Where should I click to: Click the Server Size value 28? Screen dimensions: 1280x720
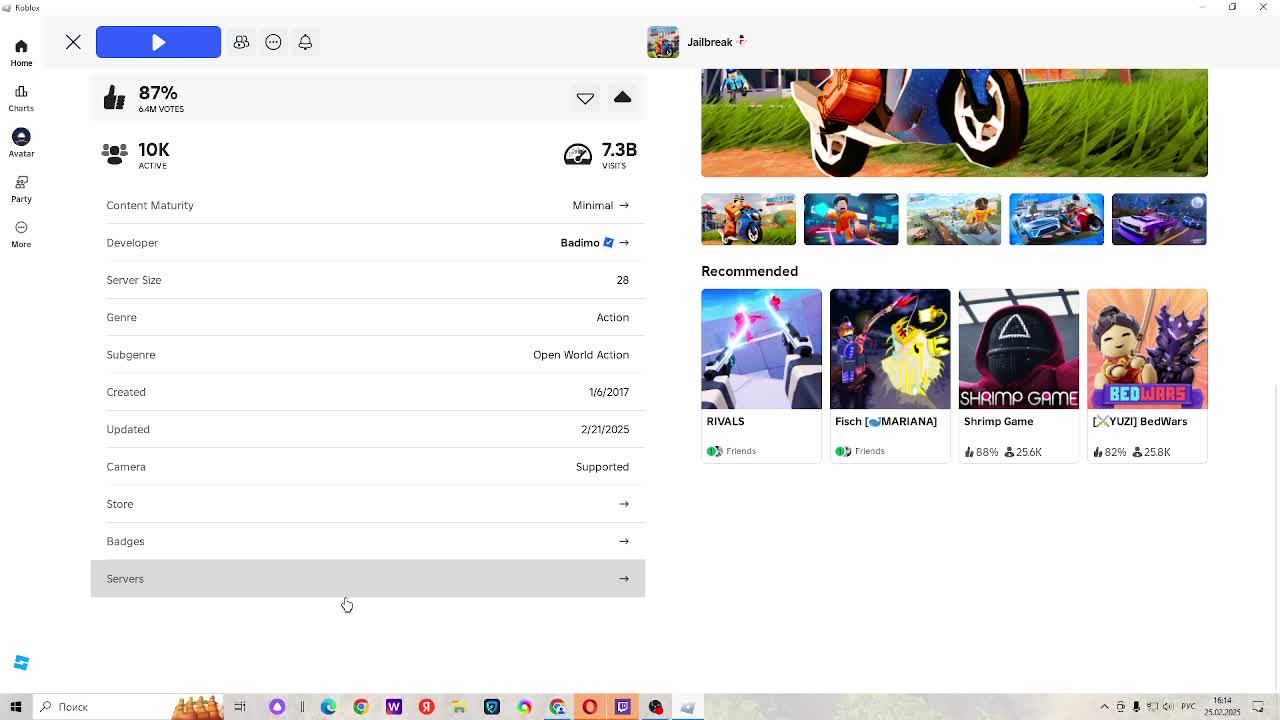click(623, 280)
